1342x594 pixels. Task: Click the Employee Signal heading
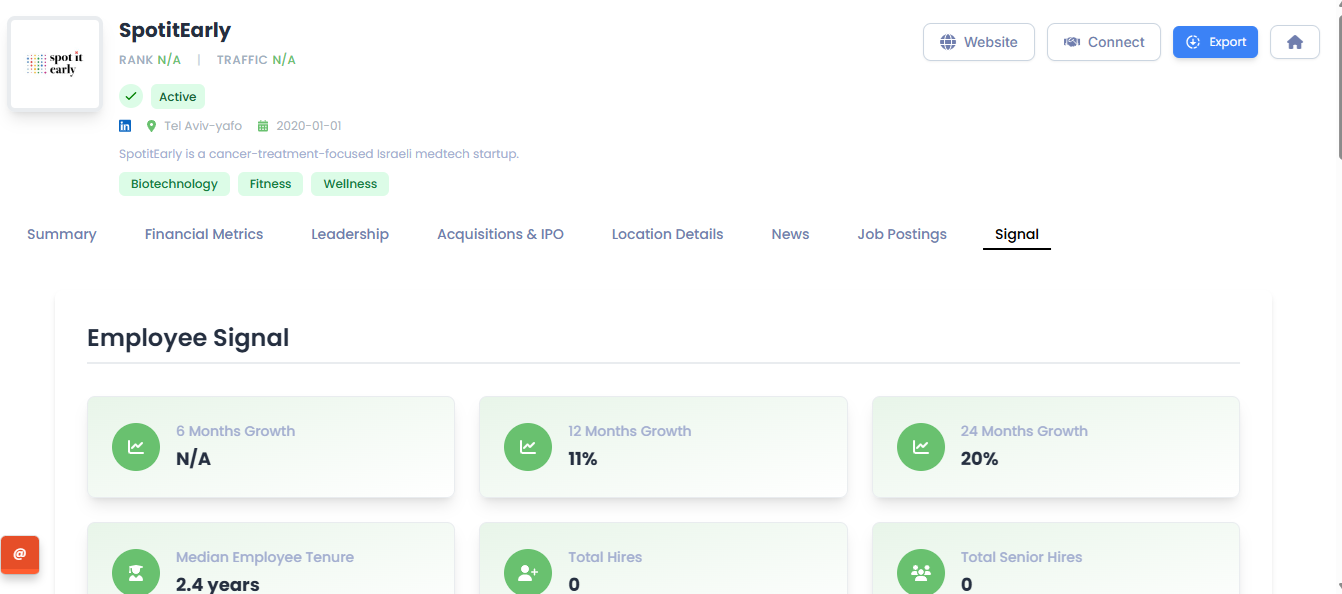pos(188,338)
